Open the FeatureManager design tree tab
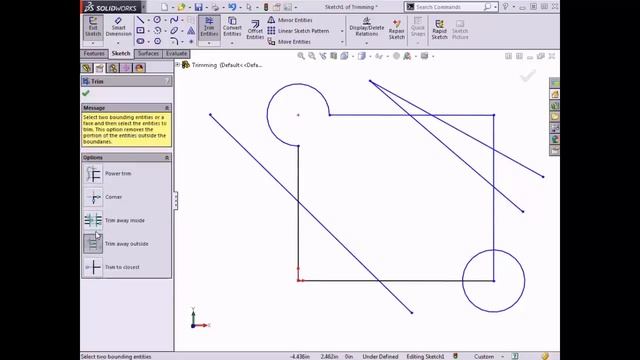 coord(87,68)
